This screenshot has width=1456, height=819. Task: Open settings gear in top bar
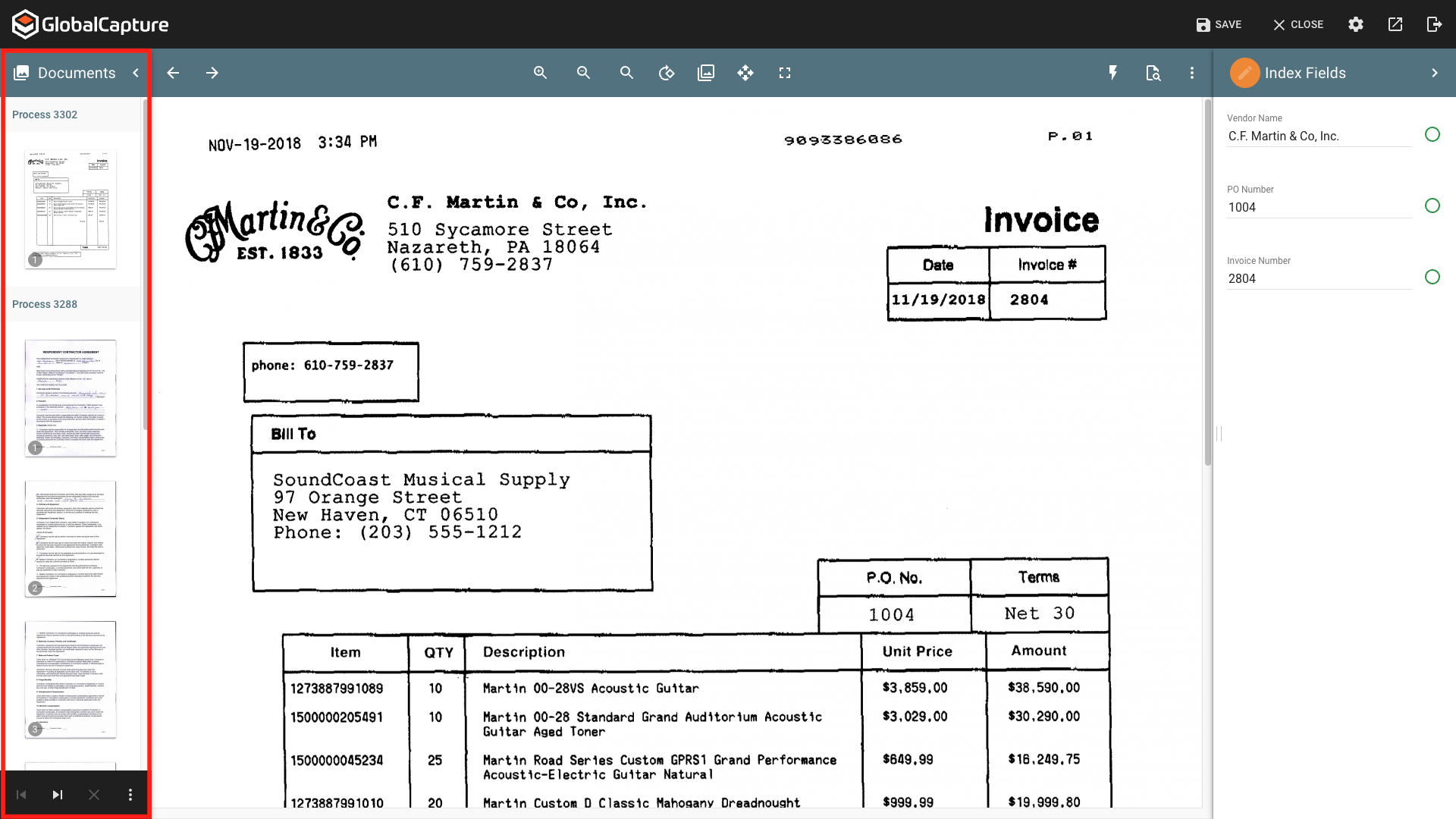(1356, 24)
